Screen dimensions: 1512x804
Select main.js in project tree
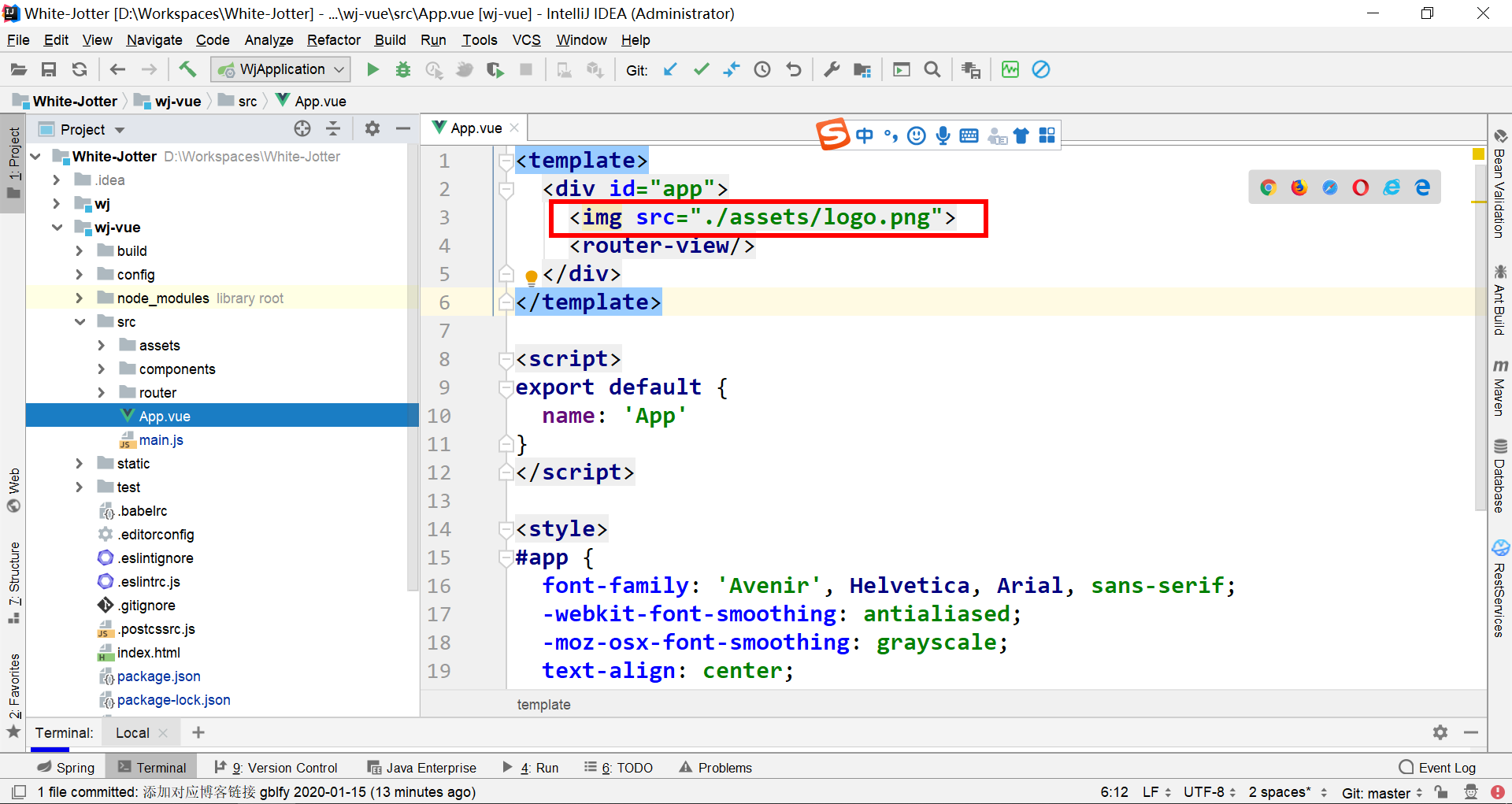pyautogui.click(x=161, y=440)
